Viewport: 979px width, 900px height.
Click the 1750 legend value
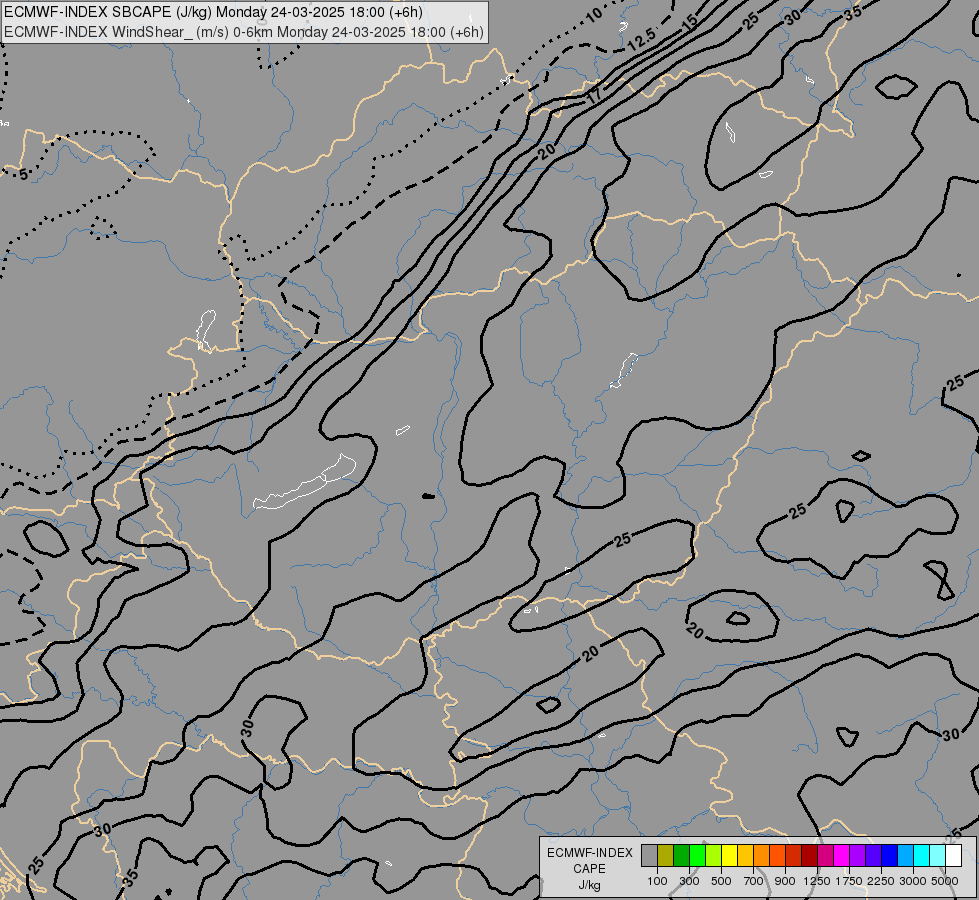coord(849,881)
